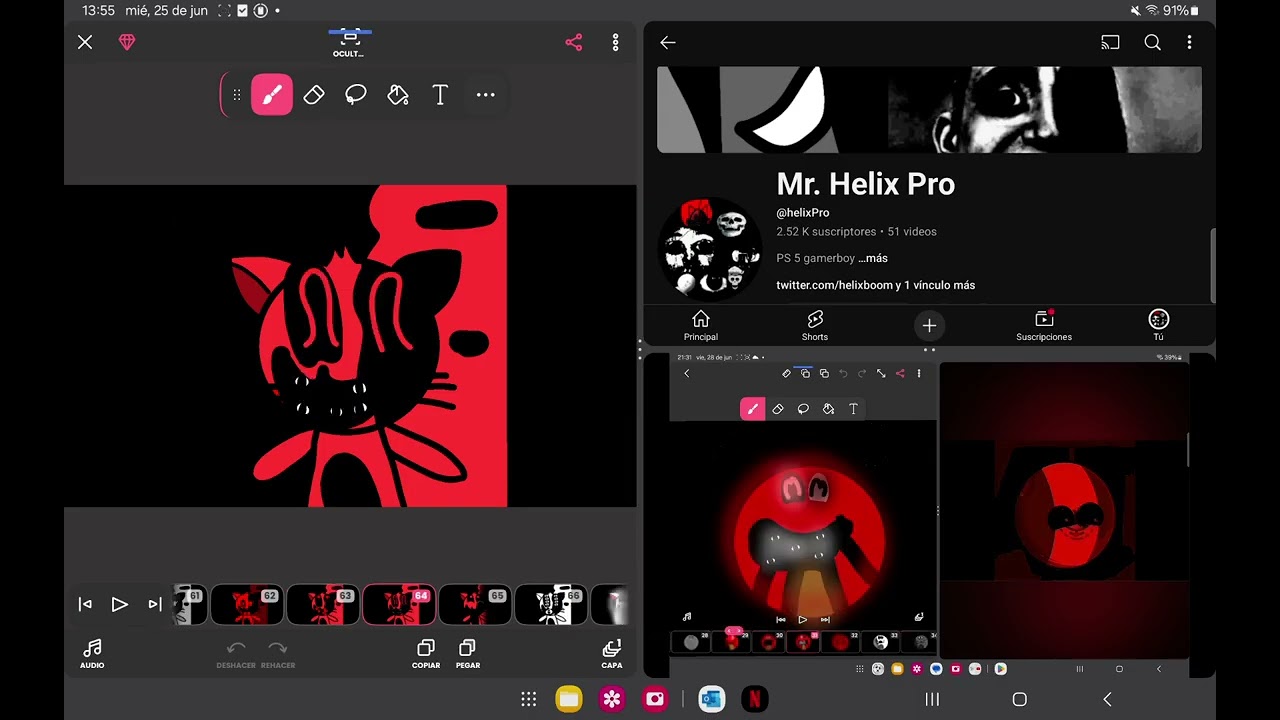Tap the drawing toolbar's dotted grip handle

(x=237, y=95)
